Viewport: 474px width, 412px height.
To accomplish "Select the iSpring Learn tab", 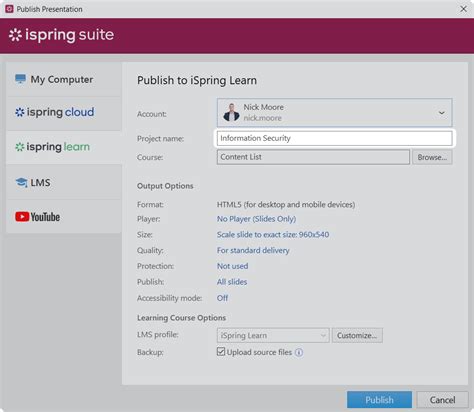I will 63,147.
